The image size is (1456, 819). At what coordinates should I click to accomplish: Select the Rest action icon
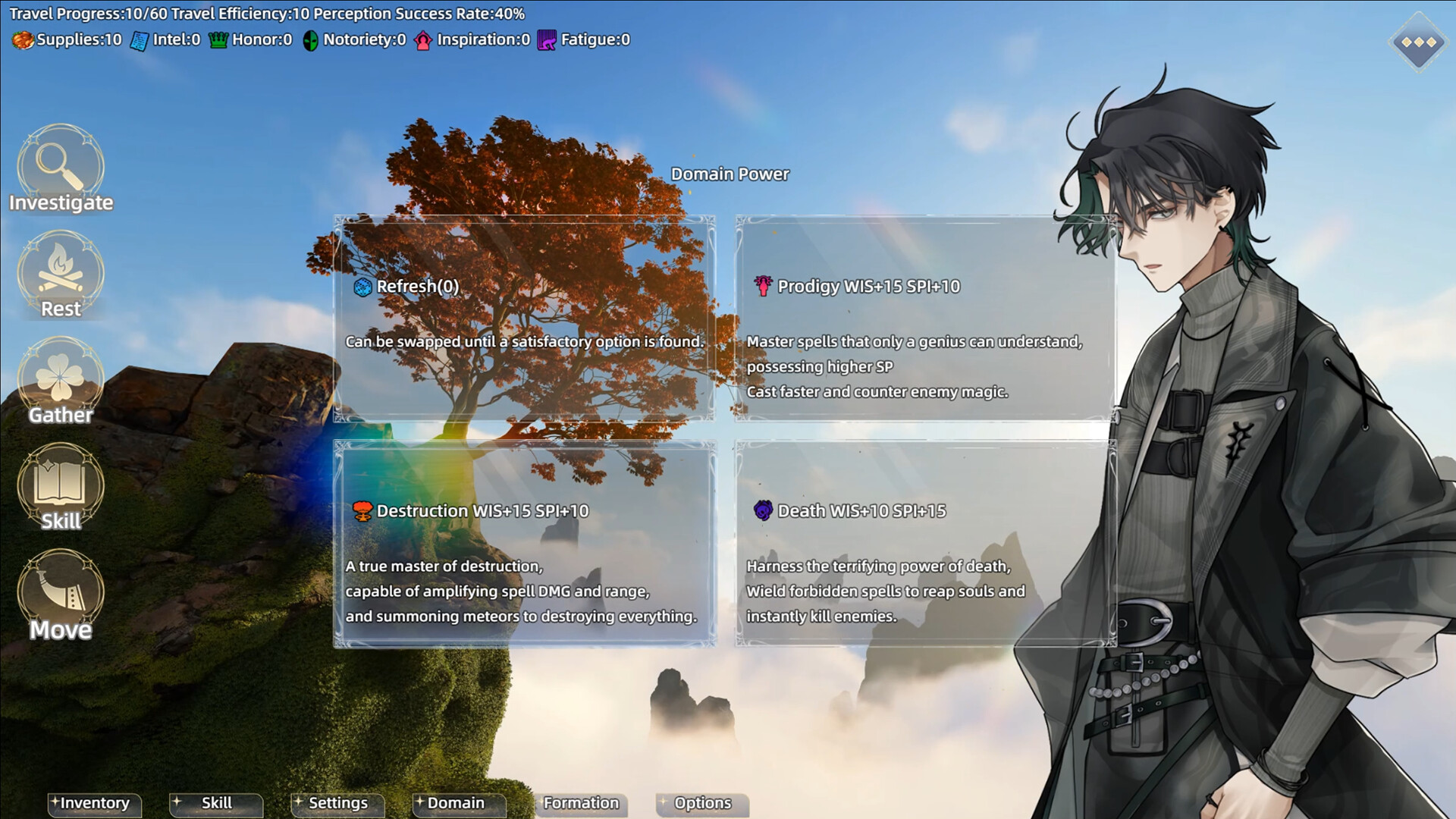point(60,279)
